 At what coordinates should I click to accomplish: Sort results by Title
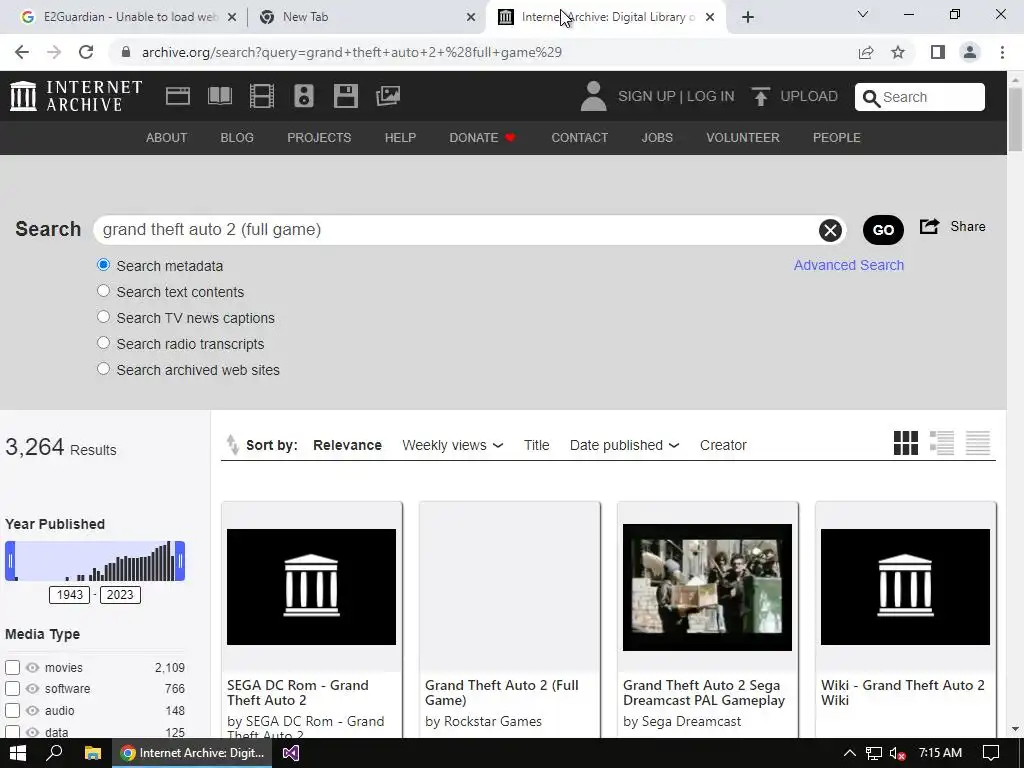tap(536, 445)
